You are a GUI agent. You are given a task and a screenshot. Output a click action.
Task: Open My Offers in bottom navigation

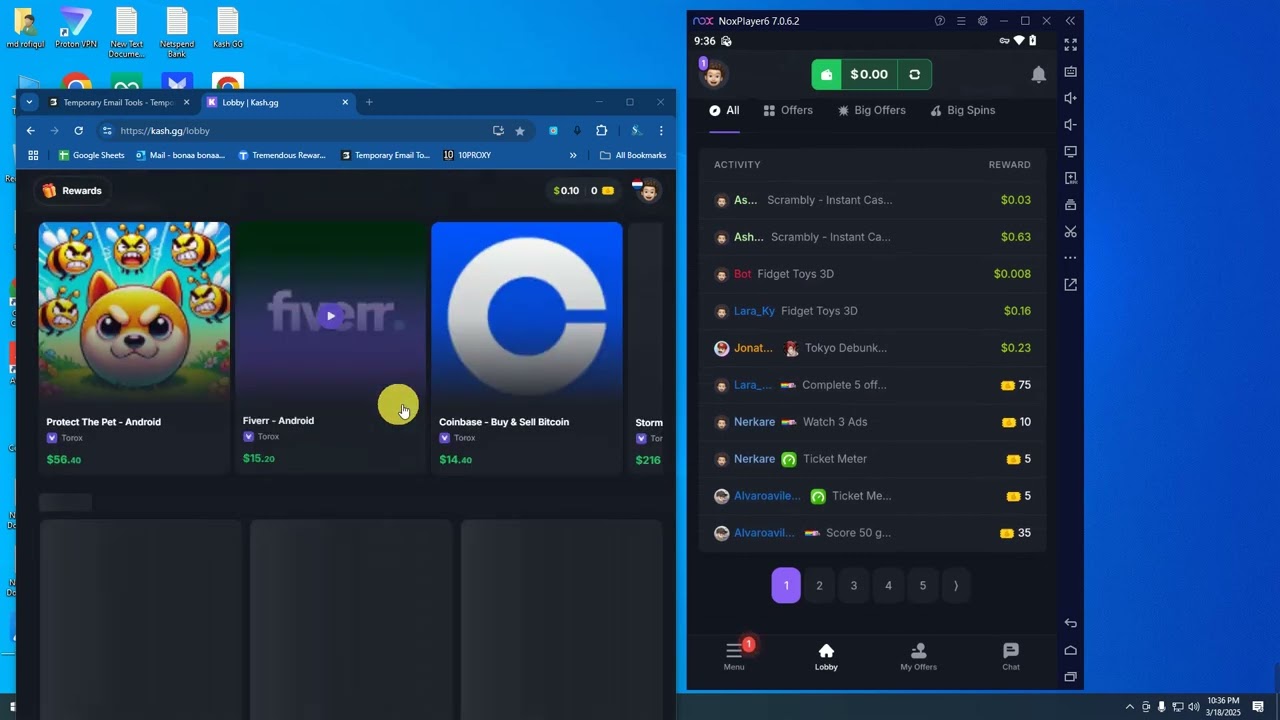[x=918, y=655]
